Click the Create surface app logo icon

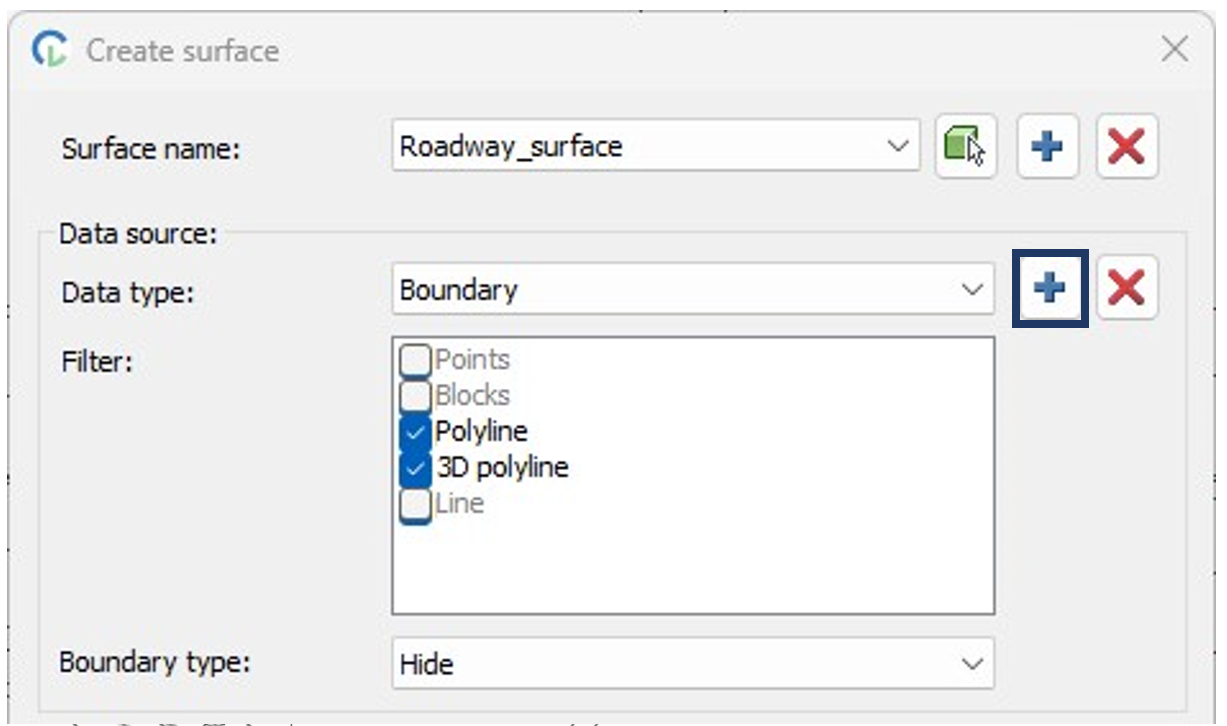pyautogui.click(x=50, y=50)
